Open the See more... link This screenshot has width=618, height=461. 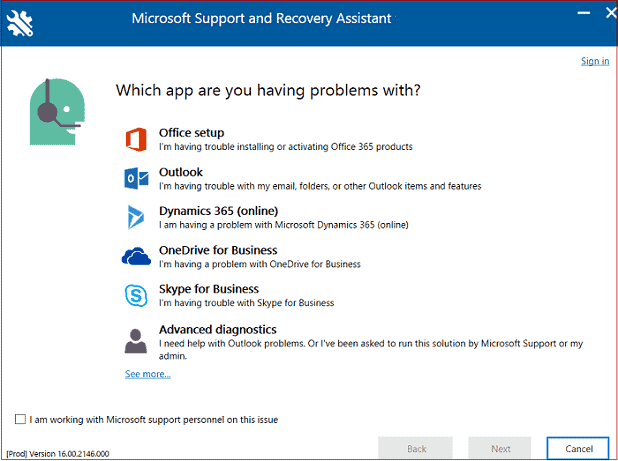pyautogui.click(x=148, y=374)
